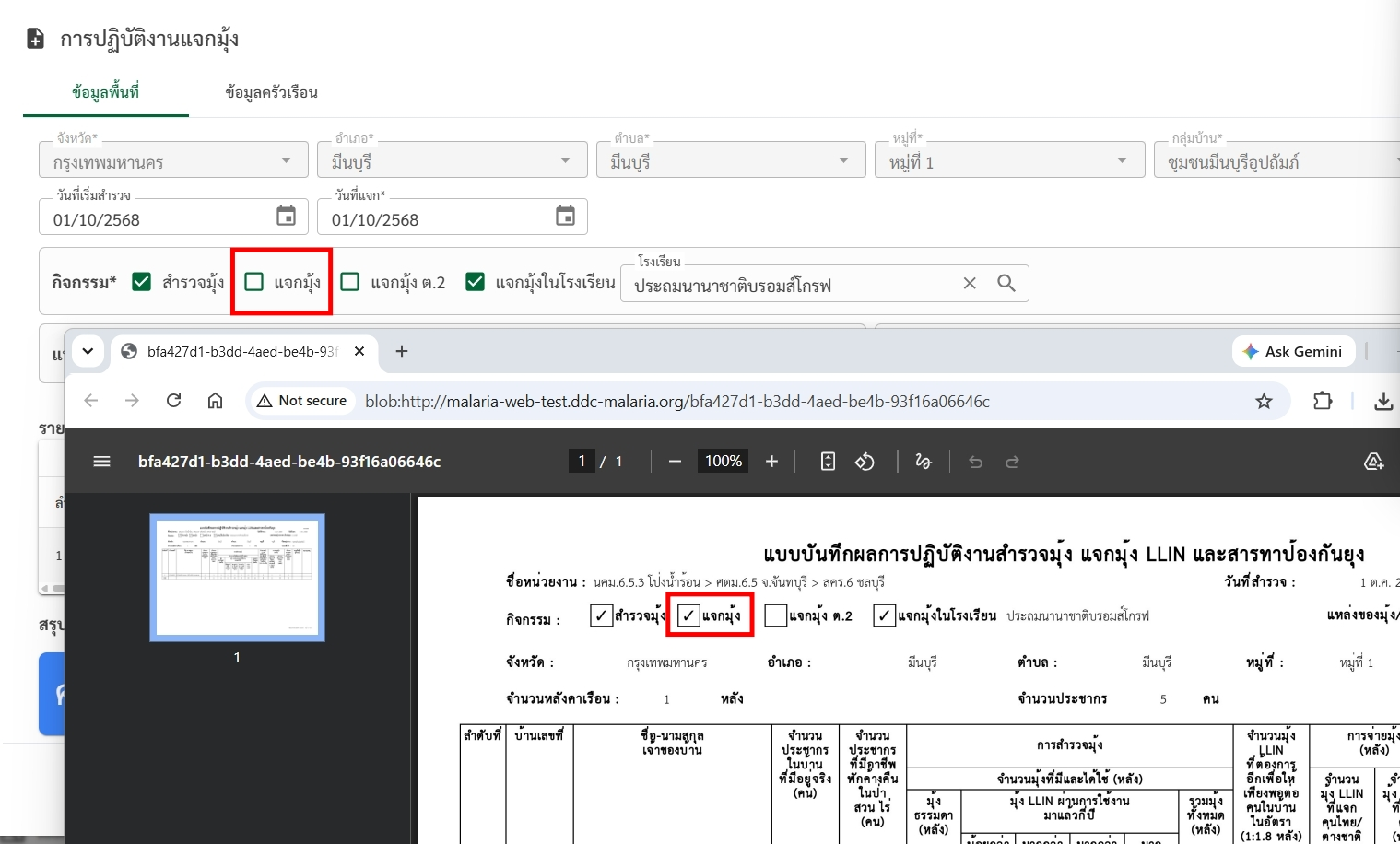Viewport: 1400px width, 844px height.
Task: Open the browser tab search chevron
Action: pos(88,351)
